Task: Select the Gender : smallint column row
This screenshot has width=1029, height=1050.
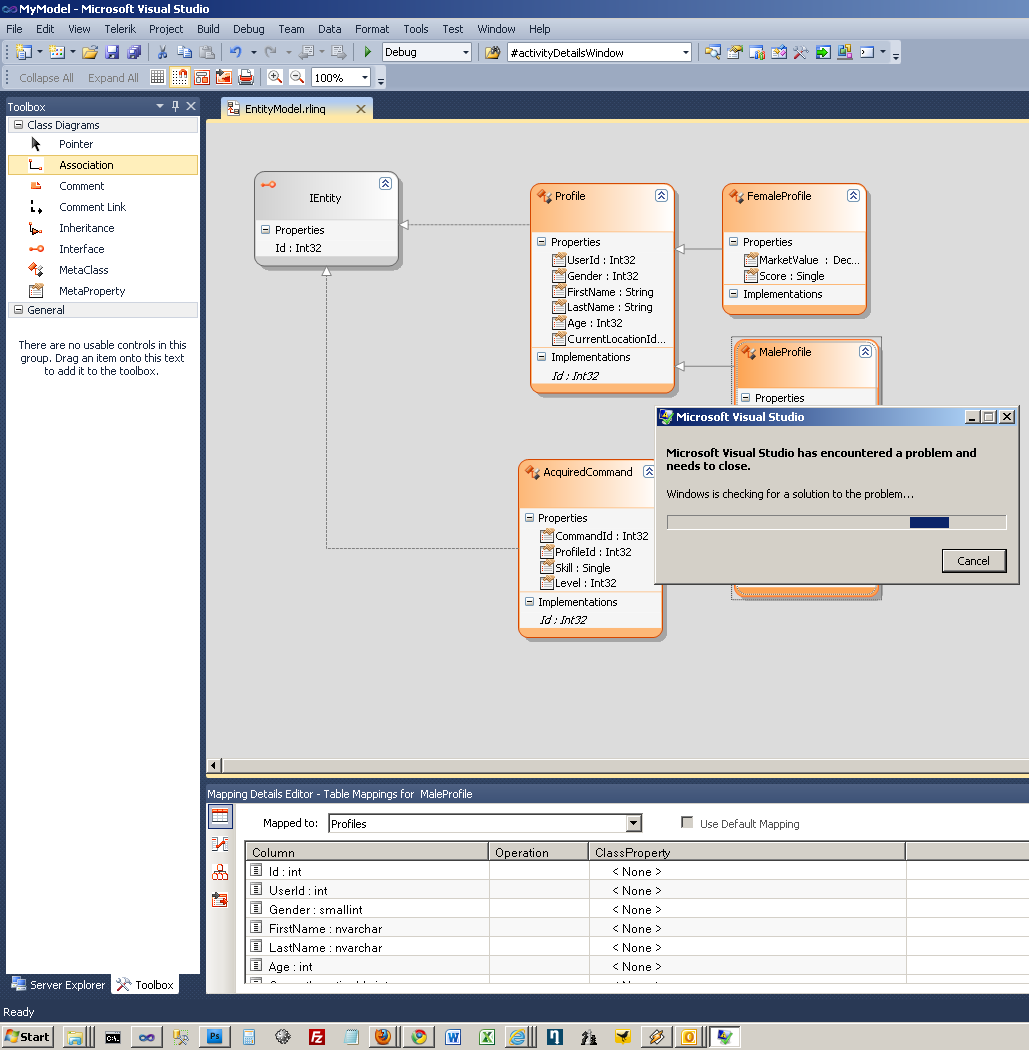Action: 315,910
